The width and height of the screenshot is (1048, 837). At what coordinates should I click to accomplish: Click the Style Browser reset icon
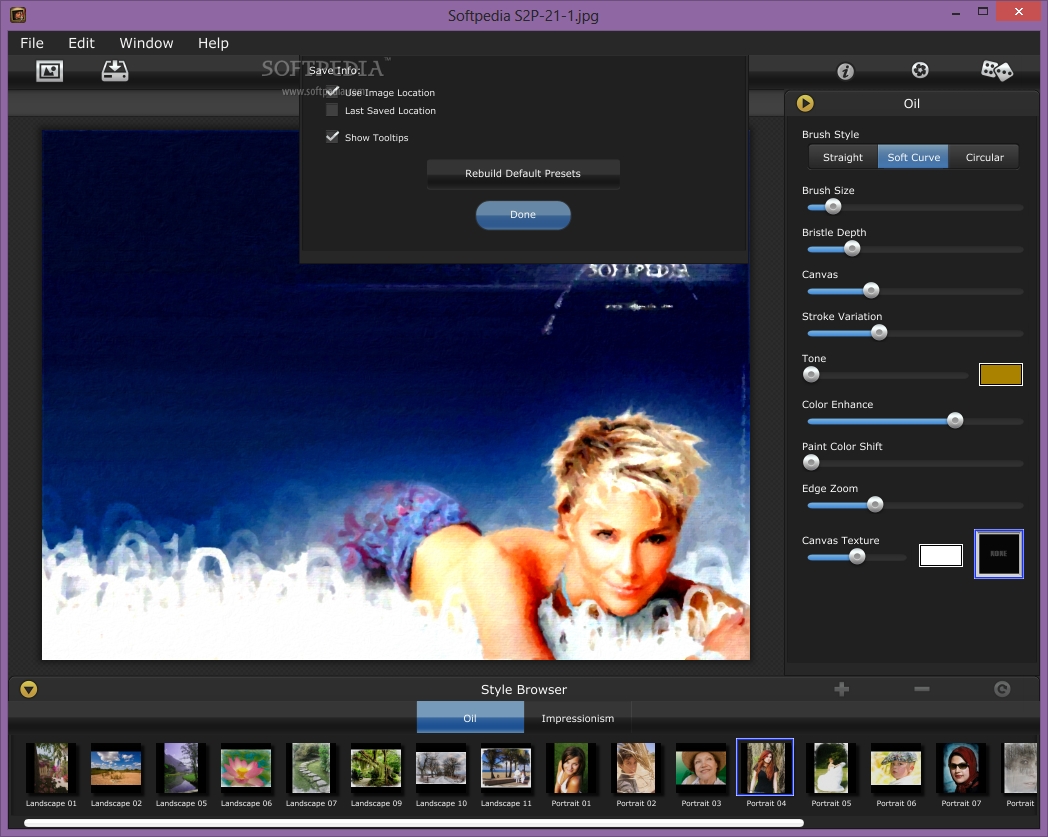pyautogui.click(x=1002, y=689)
